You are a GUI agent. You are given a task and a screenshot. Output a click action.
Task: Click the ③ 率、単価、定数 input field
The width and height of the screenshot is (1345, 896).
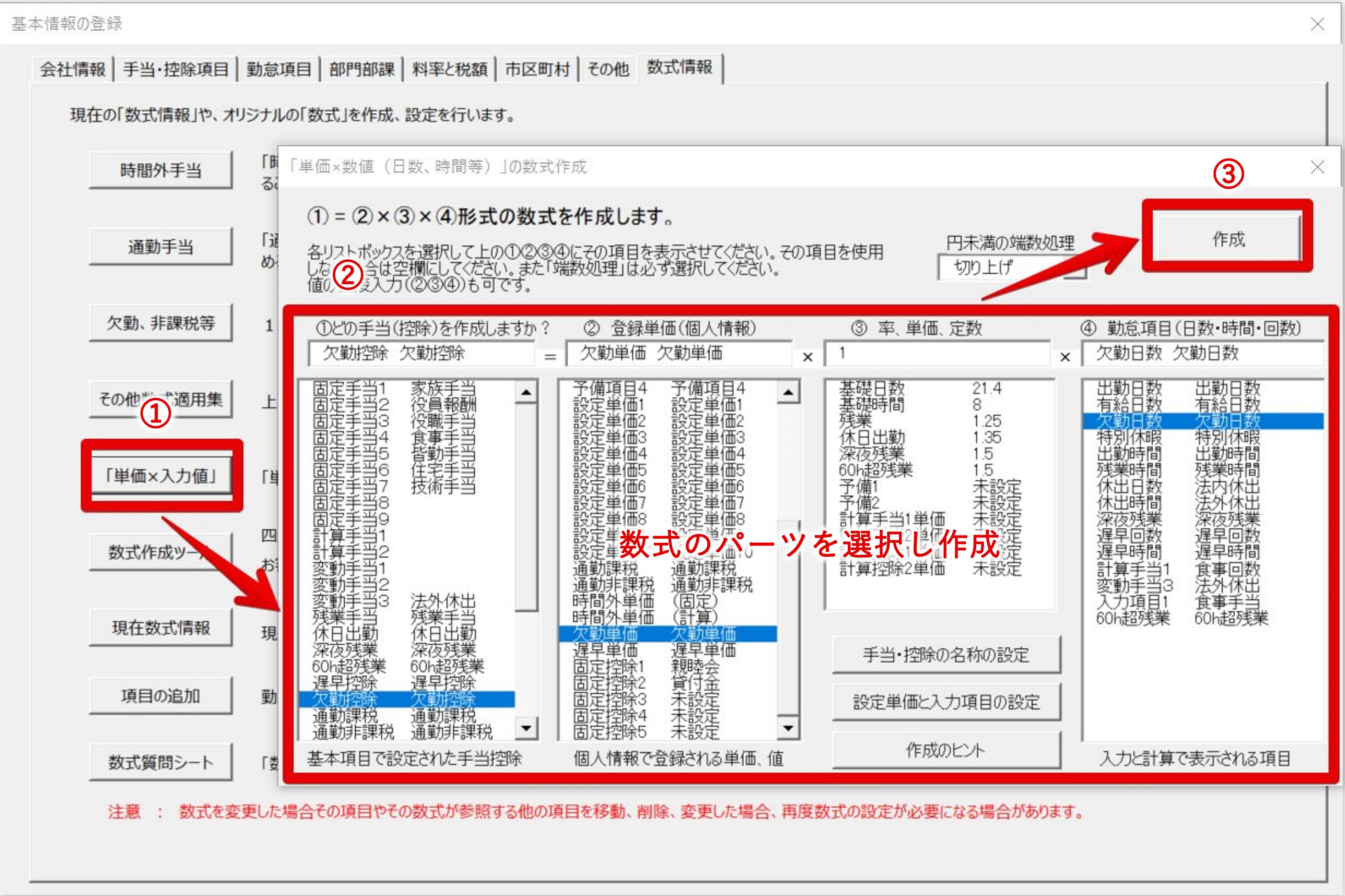point(936,354)
